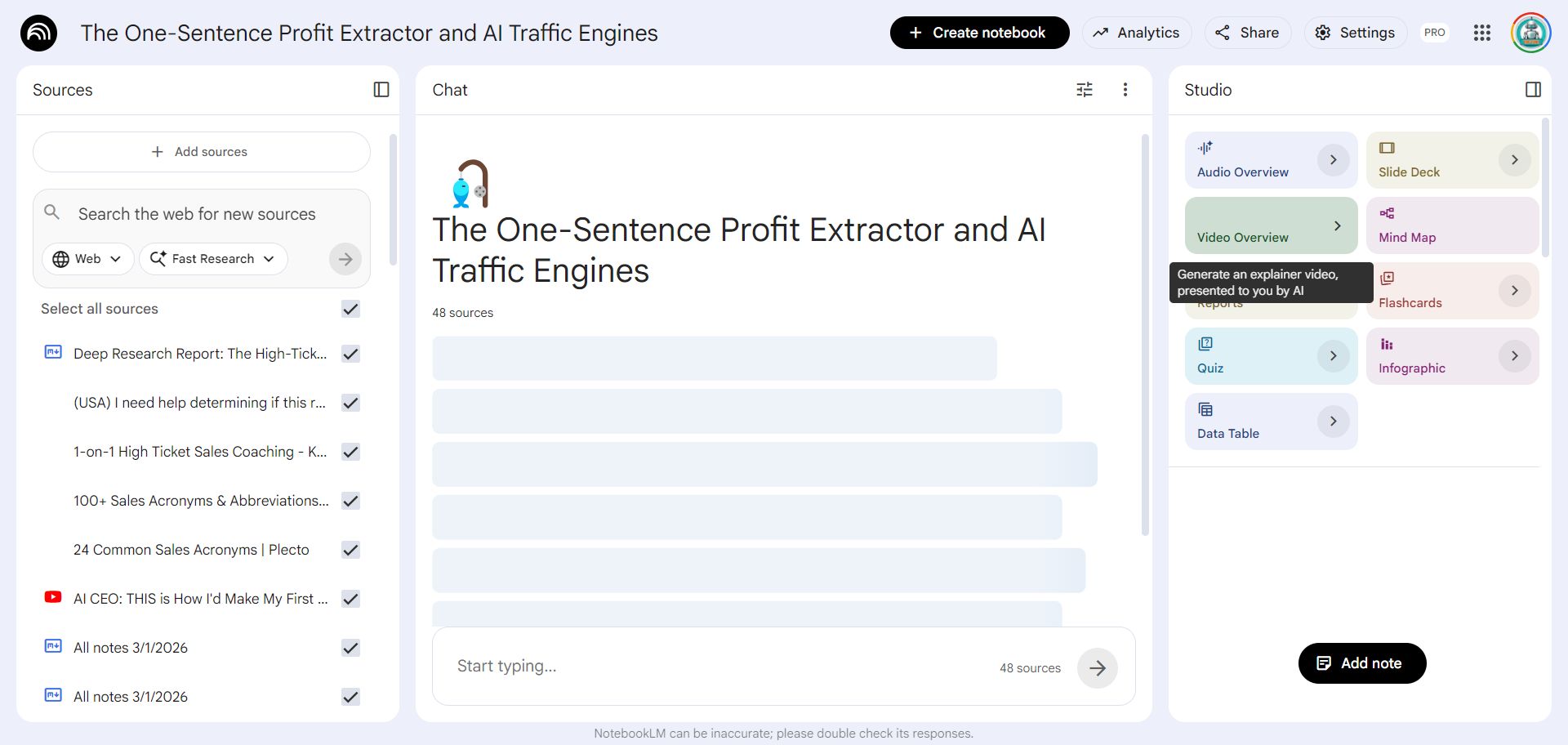
Task: Open chat configuration sliders icon
Action: 1085,90
